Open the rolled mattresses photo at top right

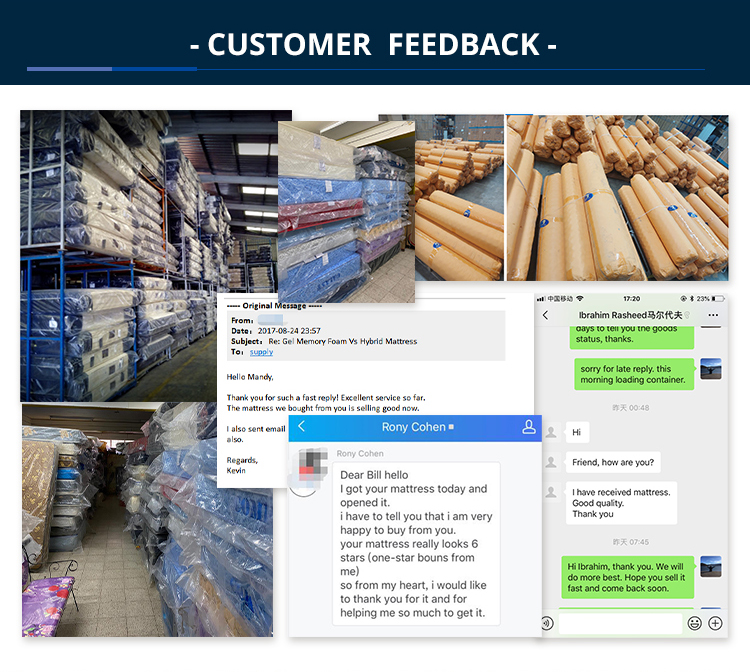(x=617, y=197)
